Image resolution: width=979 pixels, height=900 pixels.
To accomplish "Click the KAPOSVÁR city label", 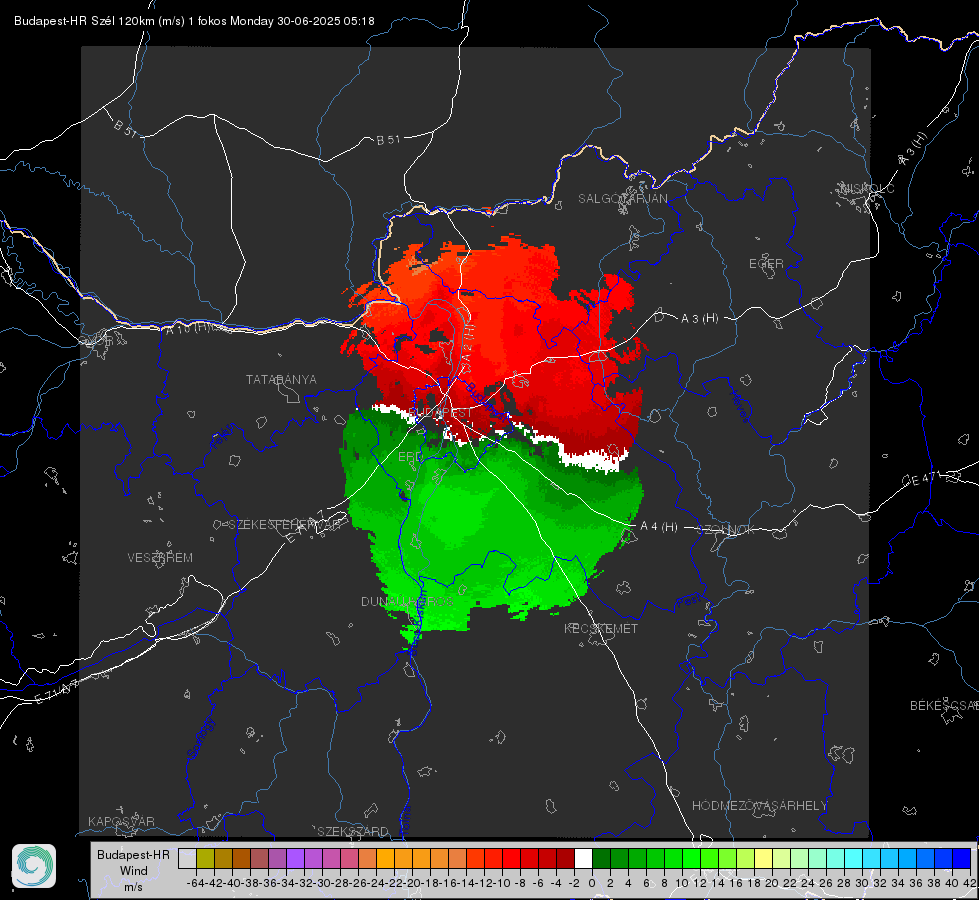I will coord(121,821).
